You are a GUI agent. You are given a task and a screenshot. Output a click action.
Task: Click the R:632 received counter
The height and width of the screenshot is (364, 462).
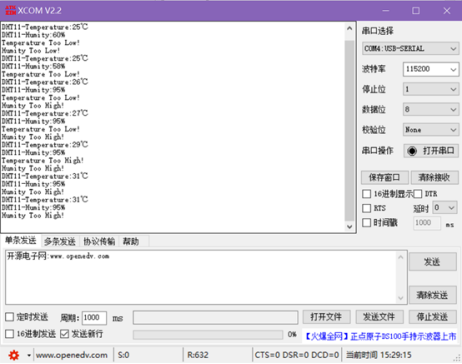(x=198, y=355)
